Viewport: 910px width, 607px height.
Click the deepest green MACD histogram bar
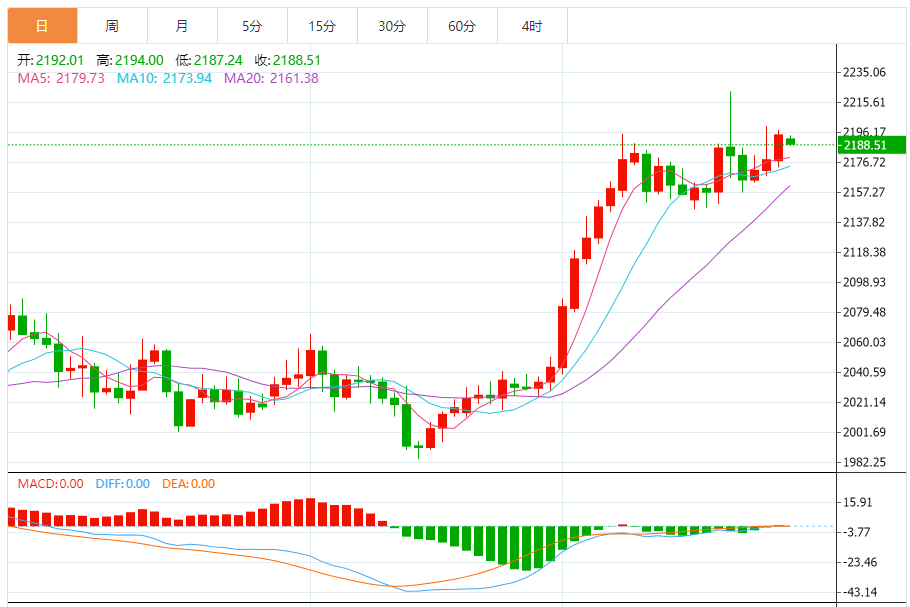point(526,548)
